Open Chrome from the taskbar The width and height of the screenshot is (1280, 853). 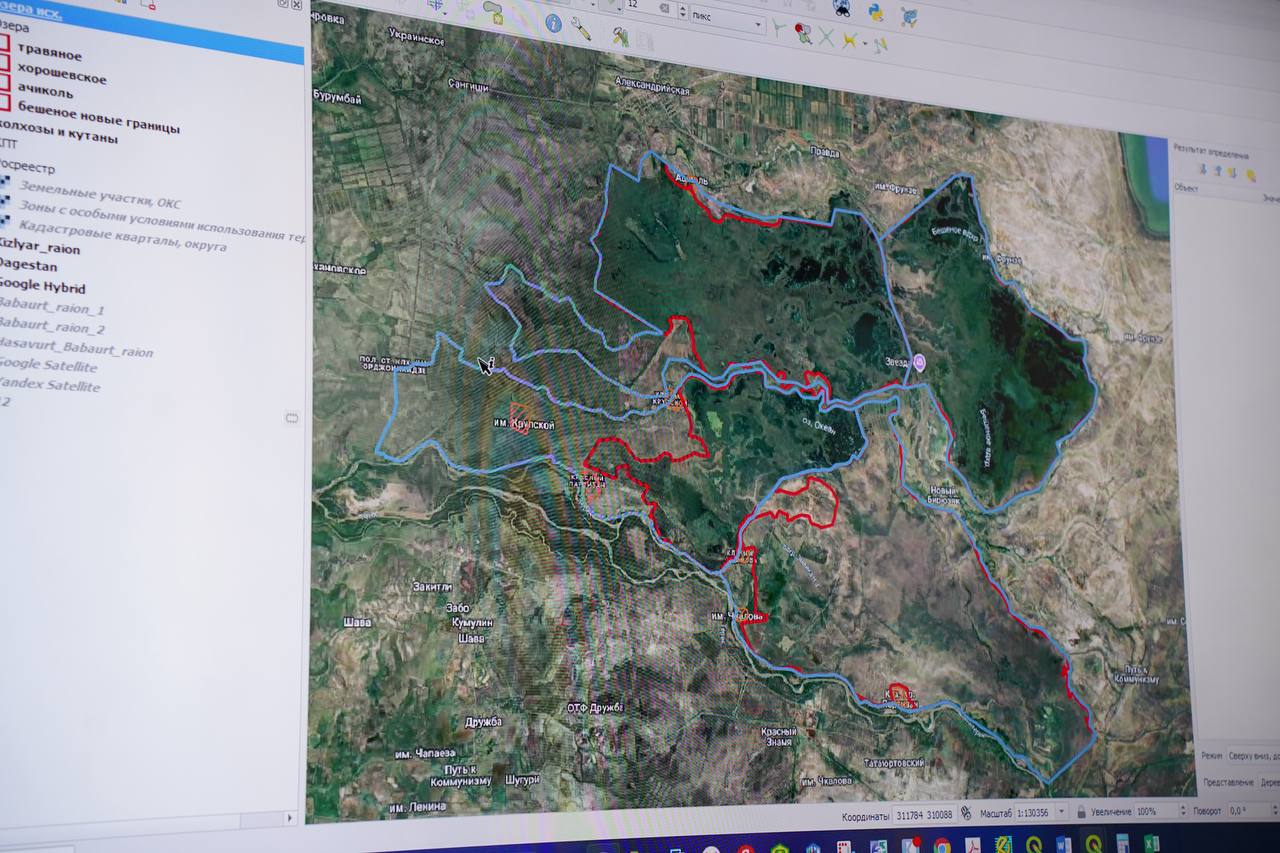pyautogui.click(x=941, y=845)
